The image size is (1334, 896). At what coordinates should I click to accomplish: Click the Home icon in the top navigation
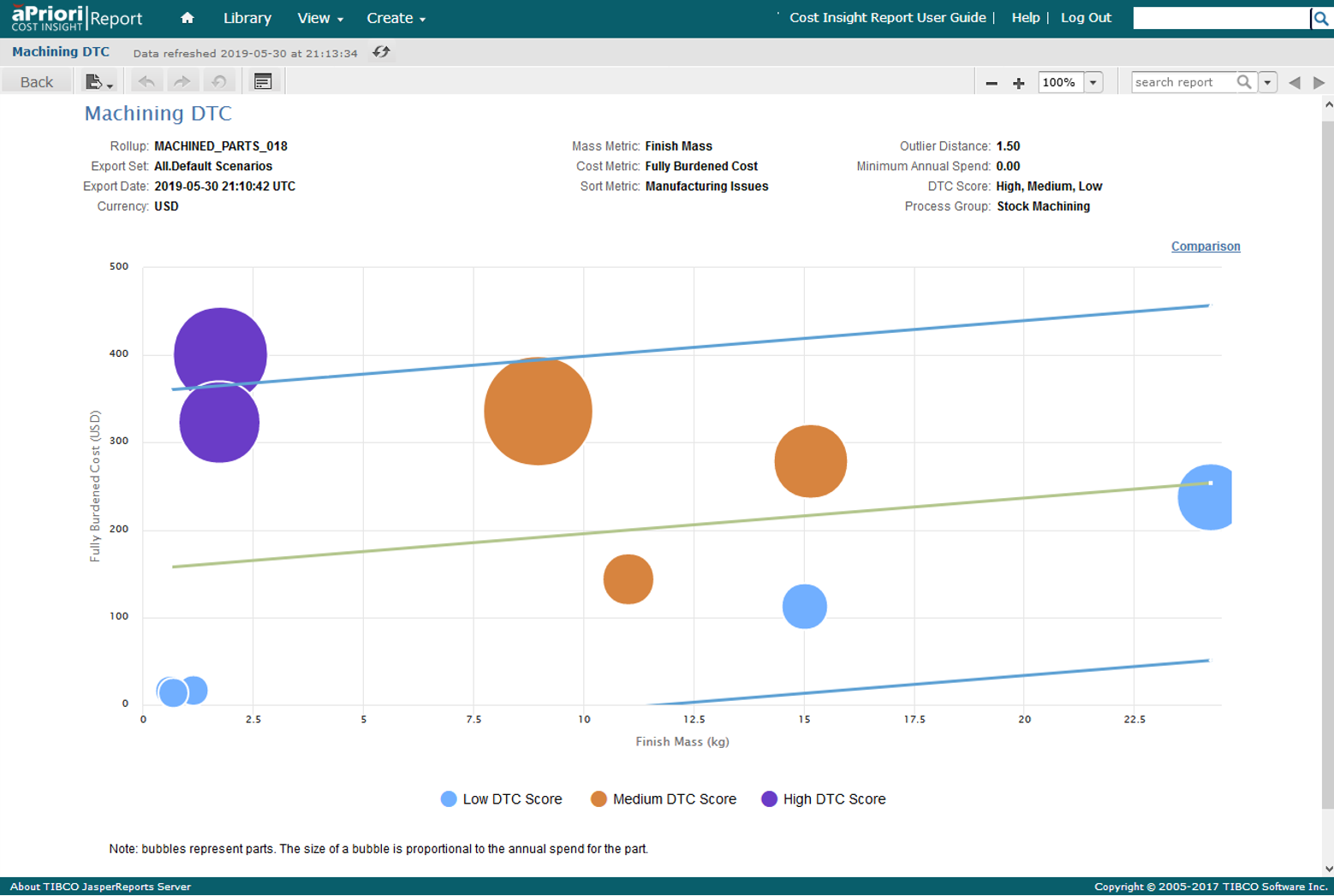187,18
